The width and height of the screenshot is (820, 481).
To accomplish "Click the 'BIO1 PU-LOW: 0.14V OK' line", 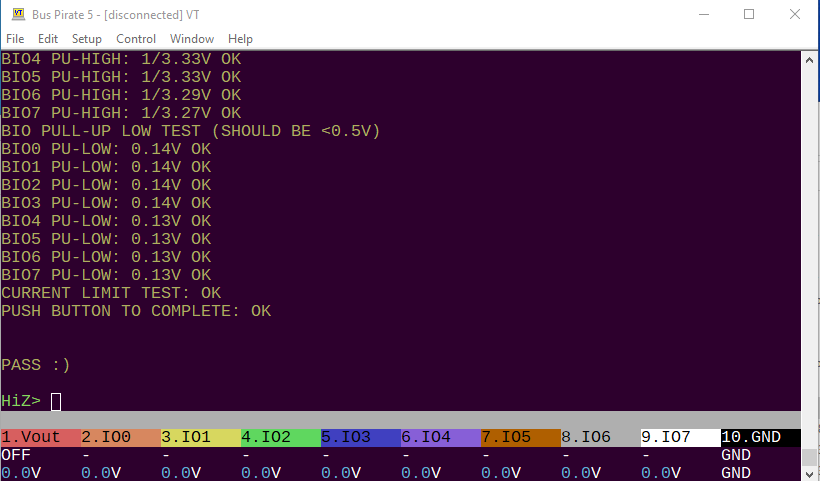I will [106, 167].
